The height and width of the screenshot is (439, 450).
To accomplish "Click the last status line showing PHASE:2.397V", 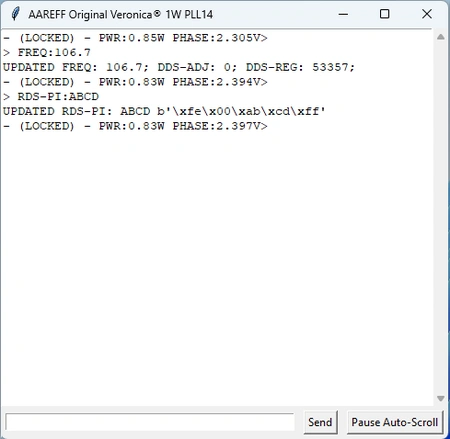I will (x=135, y=126).
